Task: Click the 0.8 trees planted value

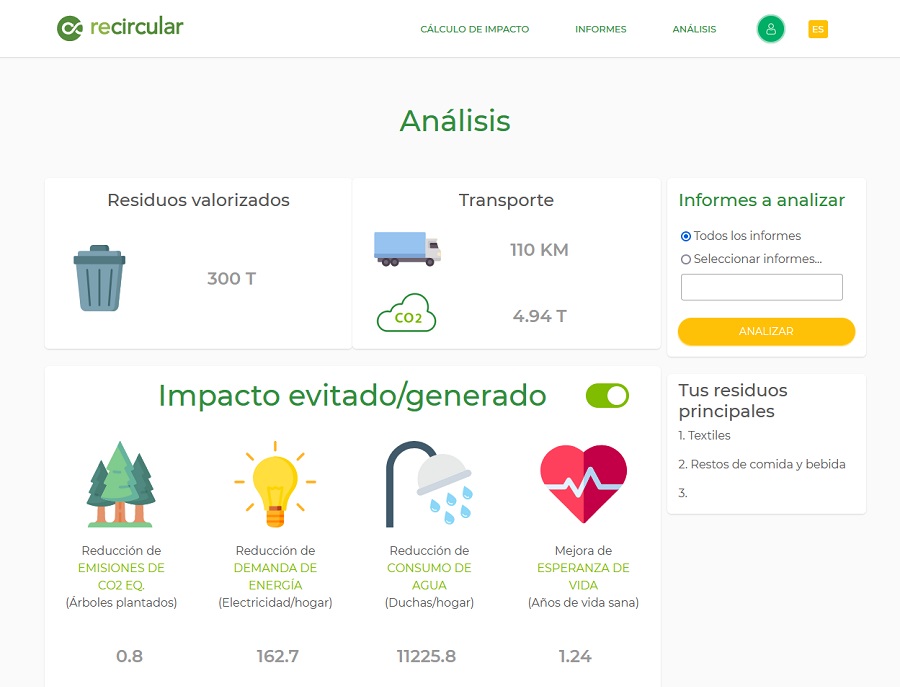Action: coord(129,656)
